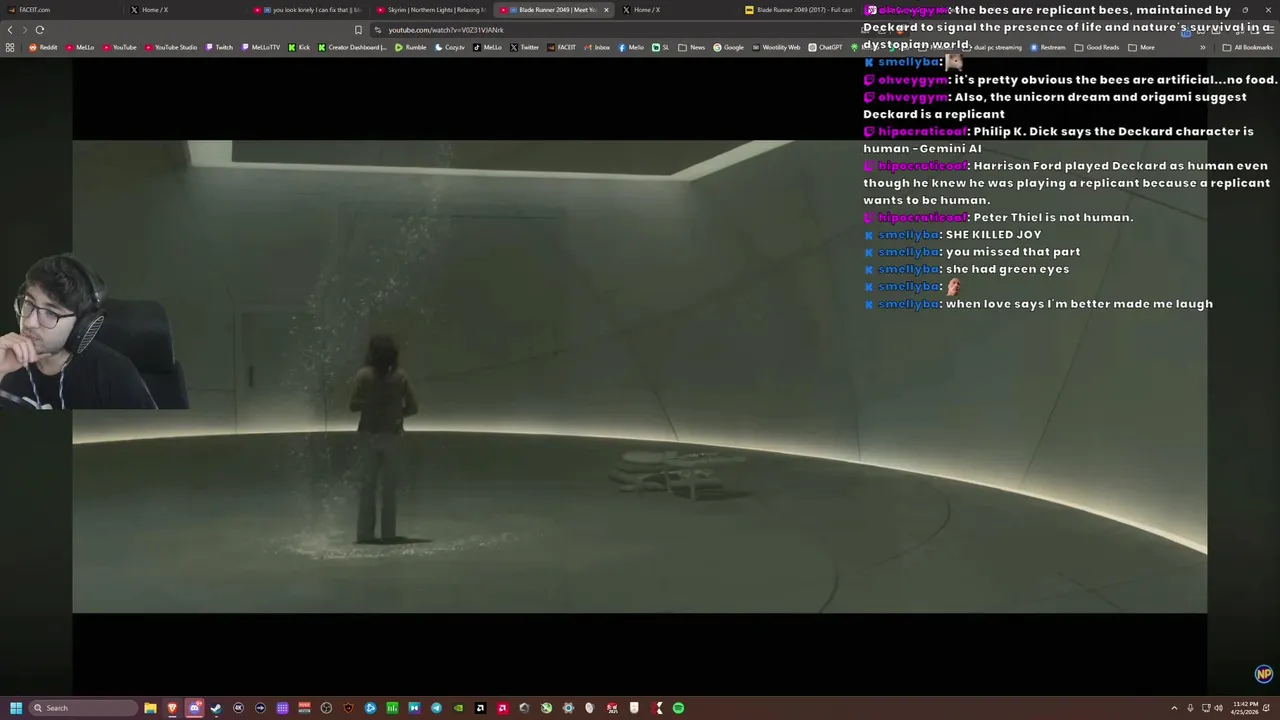Switch to the Blade Runner 2049 Full cast tab

(800, 10)
